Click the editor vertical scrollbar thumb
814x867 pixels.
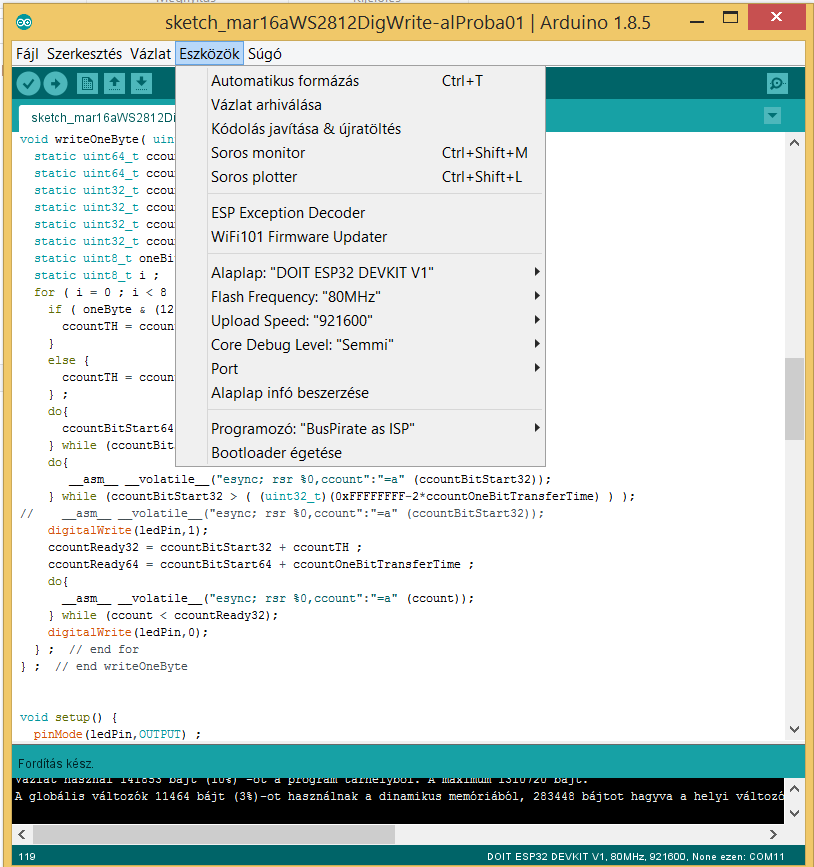pyautogui.click(x=795, y=398)
